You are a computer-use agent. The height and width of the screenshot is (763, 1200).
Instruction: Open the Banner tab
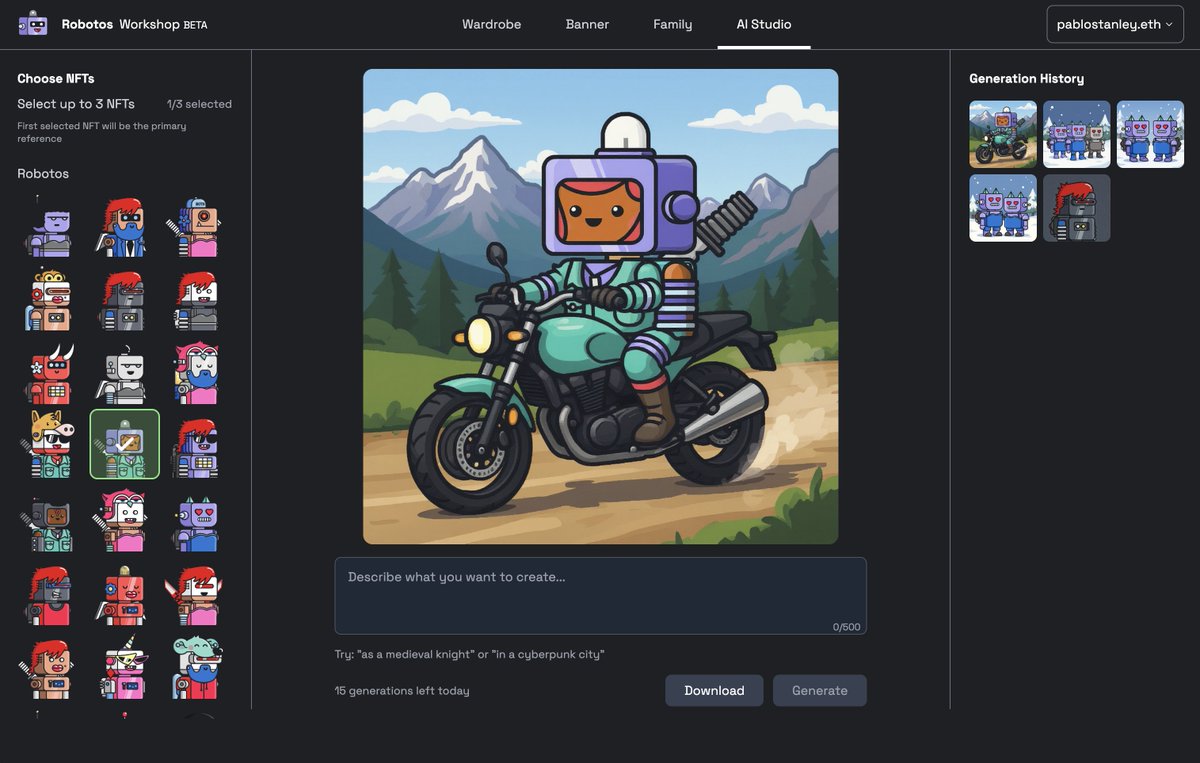pos(587,24)
